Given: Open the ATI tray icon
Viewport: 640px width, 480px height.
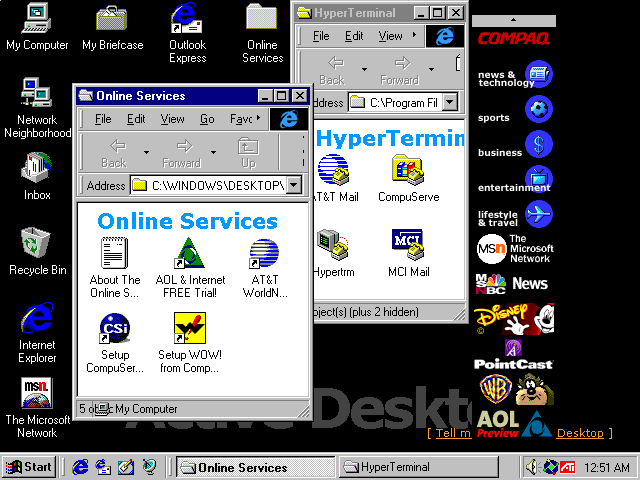Looking at the screenshot, I should coord(568,467).
